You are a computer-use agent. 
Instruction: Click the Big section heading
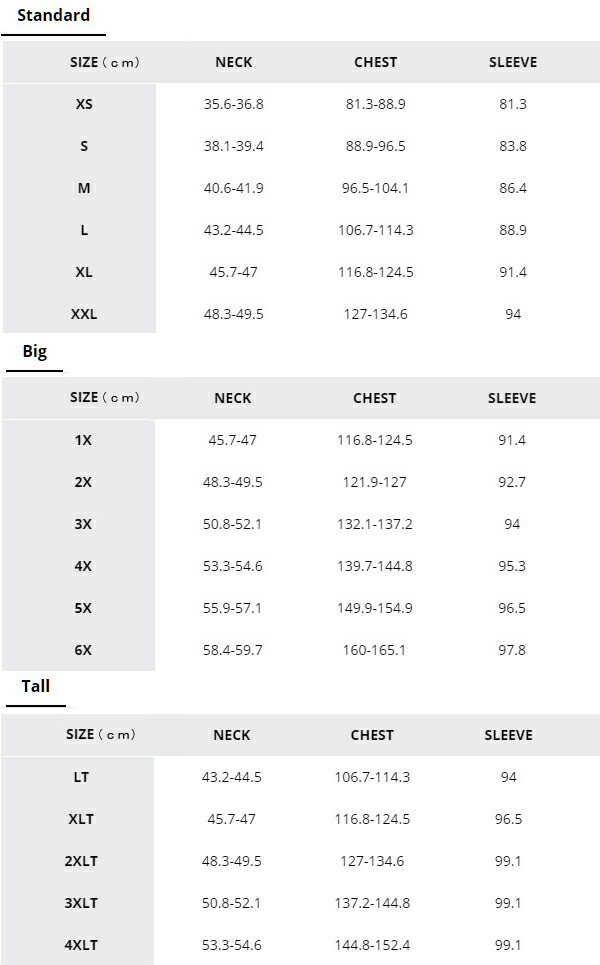click(x=35, y=352)
